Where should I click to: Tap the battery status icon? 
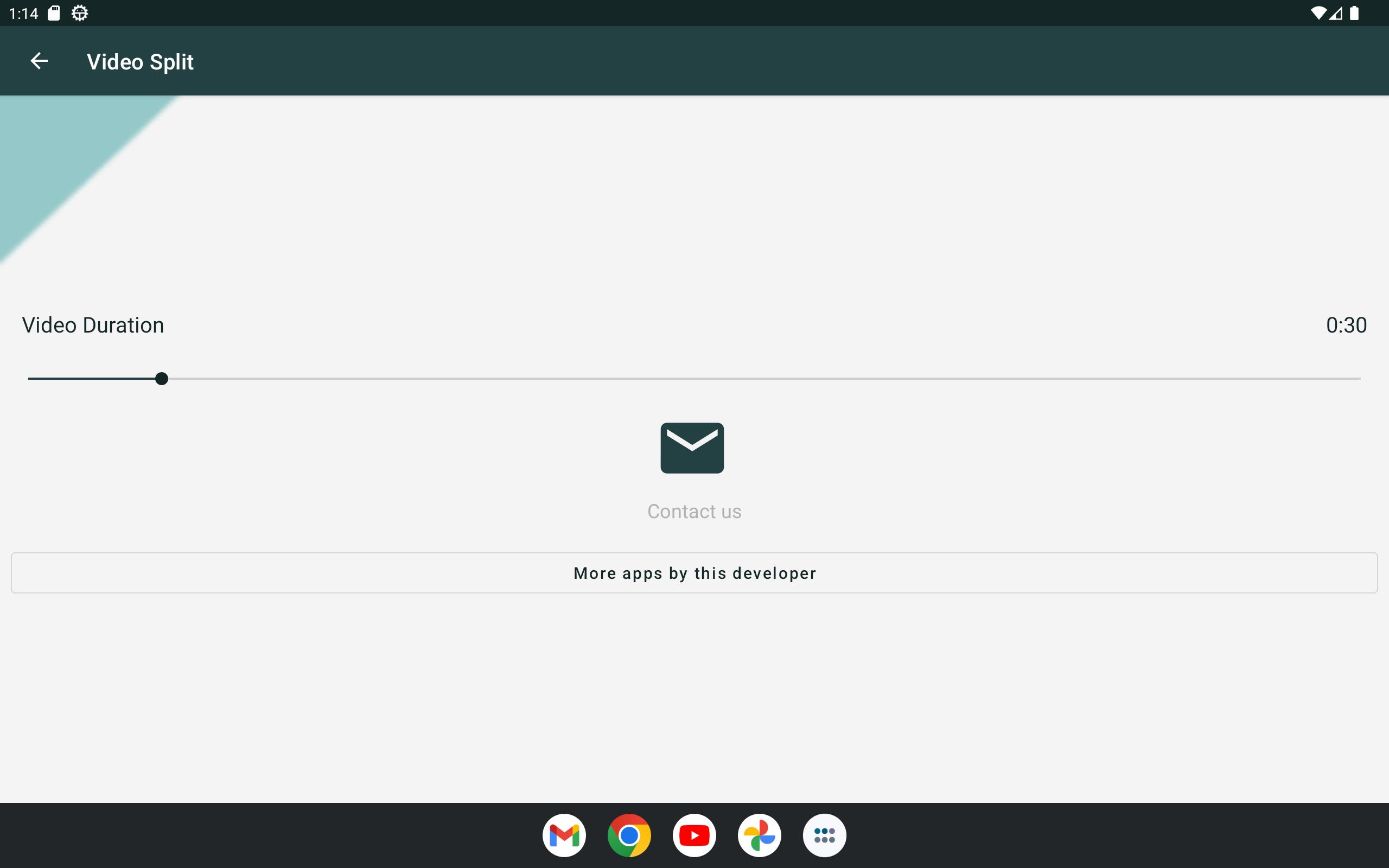[x=1354, y=13]
